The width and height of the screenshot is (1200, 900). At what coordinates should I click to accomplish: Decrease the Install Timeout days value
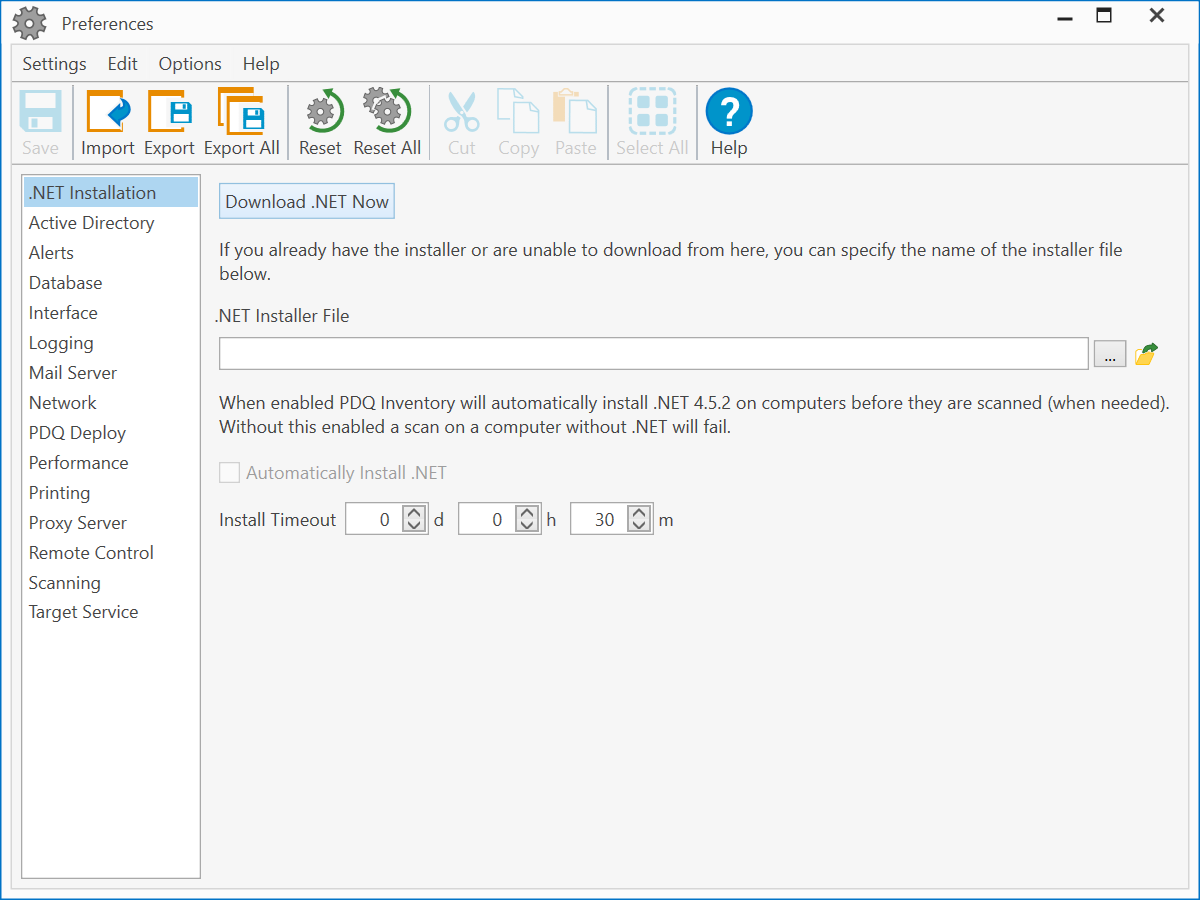pyautogui.click(x=414, y=527)
